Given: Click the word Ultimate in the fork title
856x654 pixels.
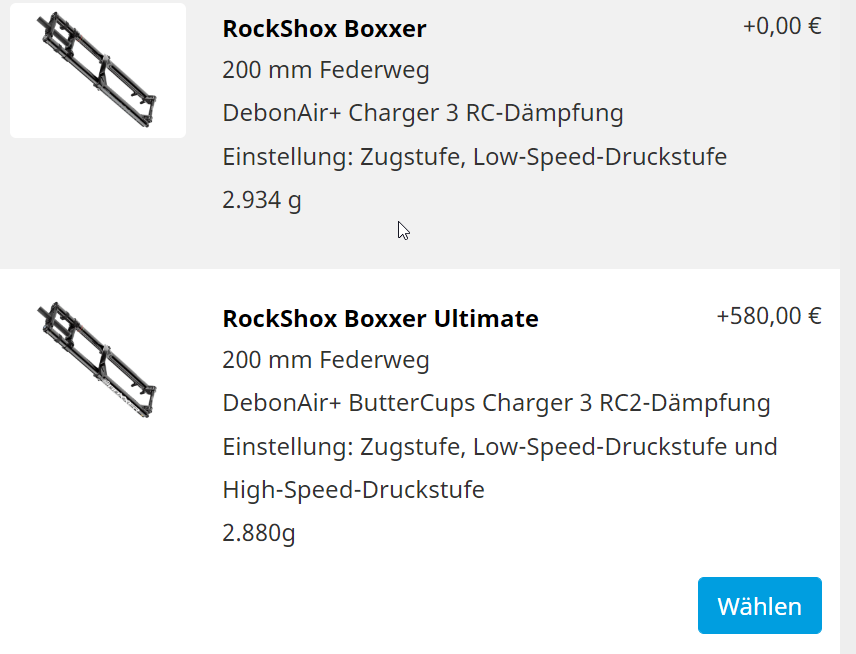Looking at the screenshot, I should click(485, 319).
